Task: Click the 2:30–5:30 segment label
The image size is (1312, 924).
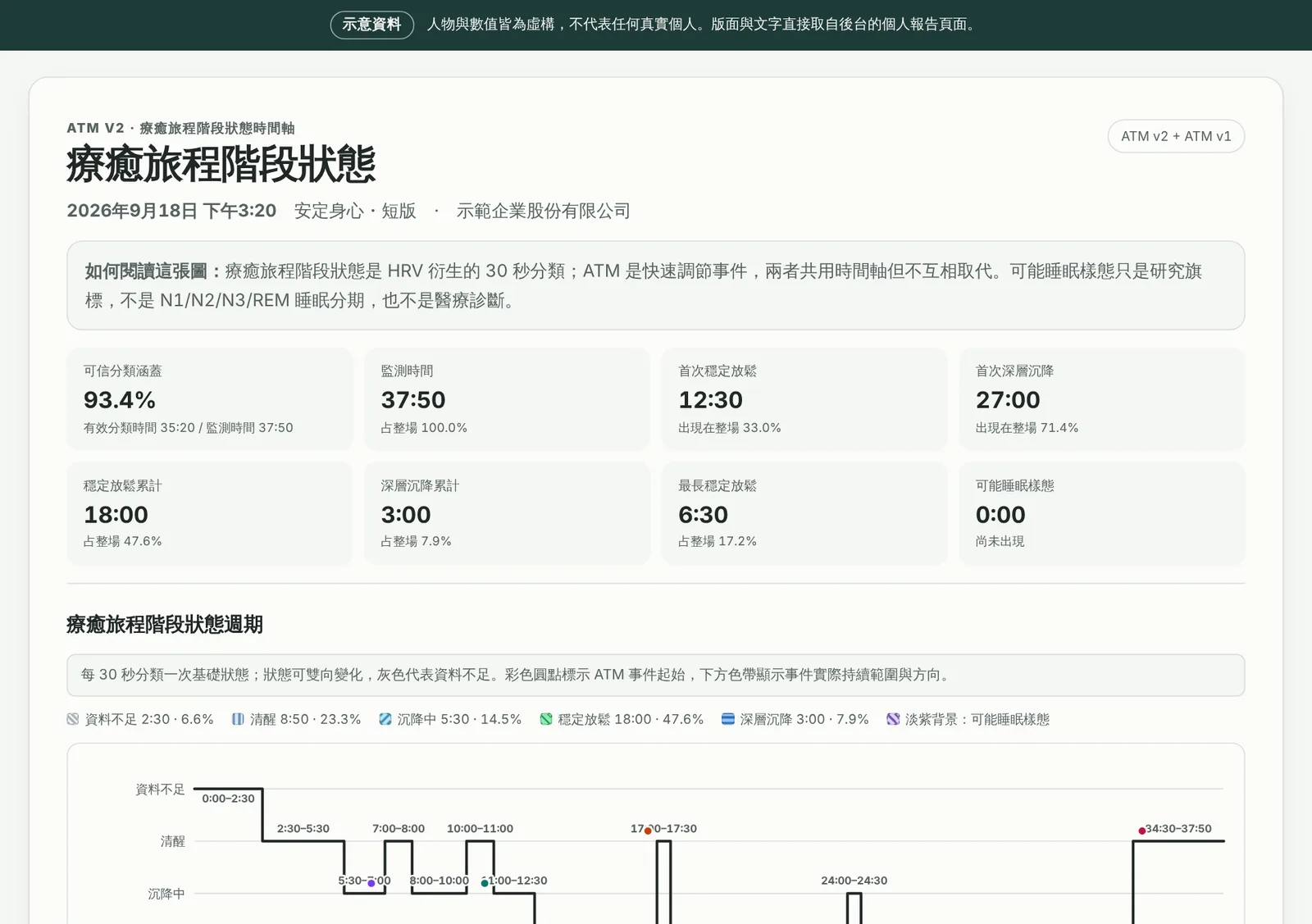Action: 303,829
